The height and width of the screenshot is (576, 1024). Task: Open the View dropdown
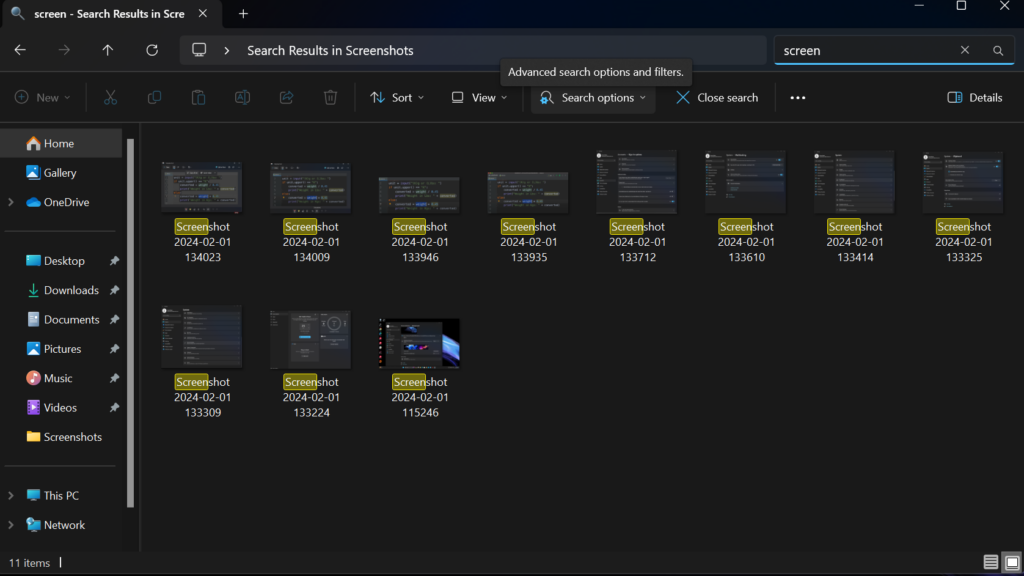click(x=480, y=97)
